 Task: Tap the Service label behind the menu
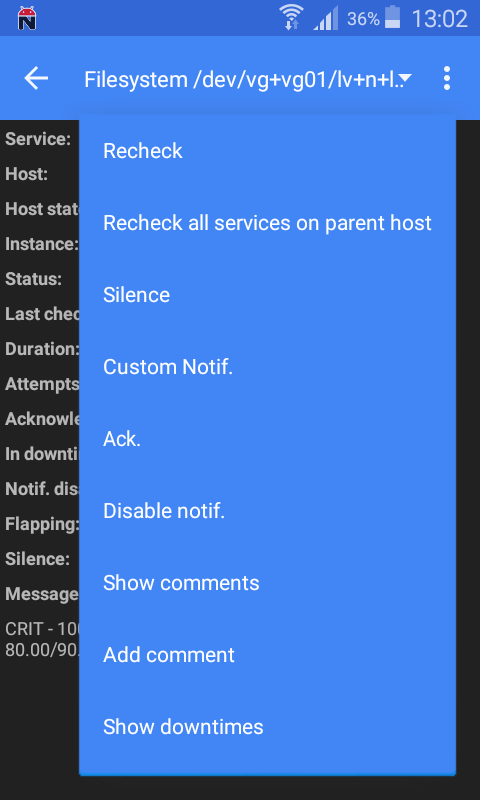[x=38, y=139]
